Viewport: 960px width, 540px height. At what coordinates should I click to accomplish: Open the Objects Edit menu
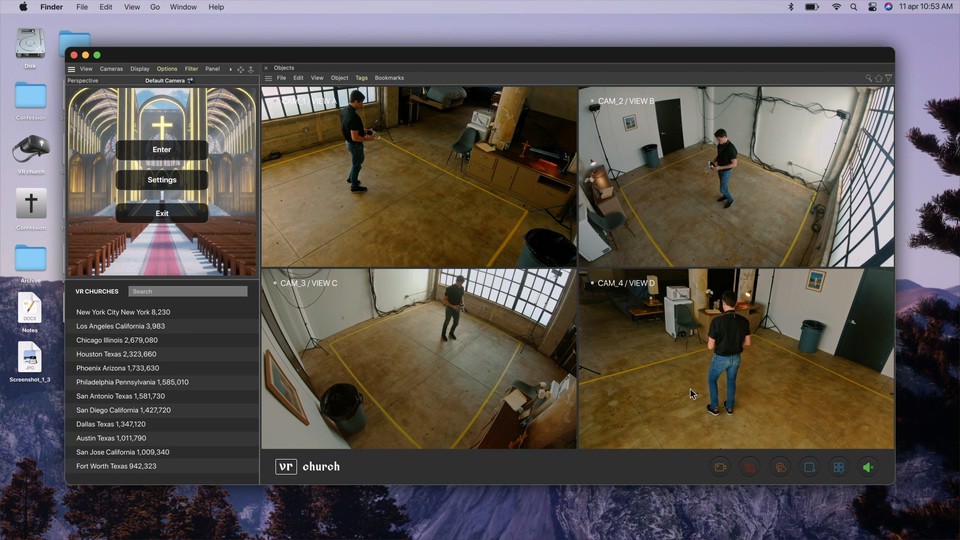point(298,78)
